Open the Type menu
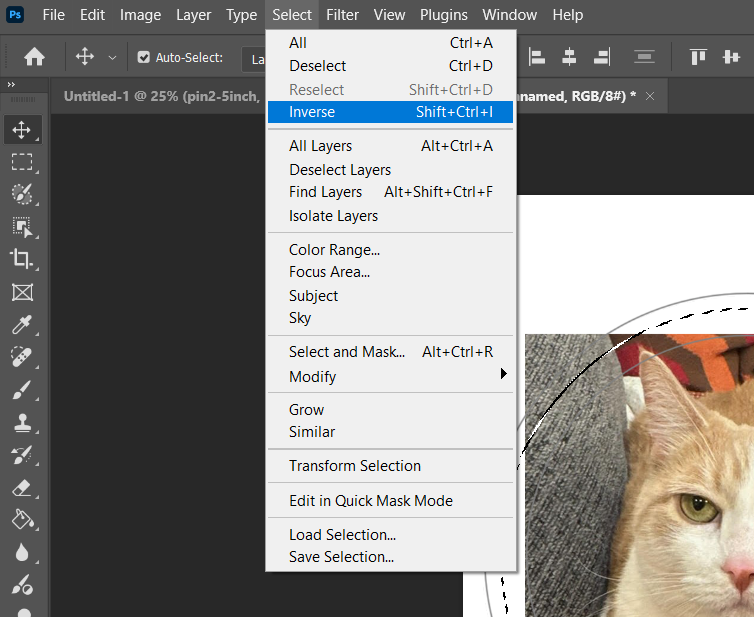Screen dimensions: 754x617 pyautogui.click(x=241, y=15)
